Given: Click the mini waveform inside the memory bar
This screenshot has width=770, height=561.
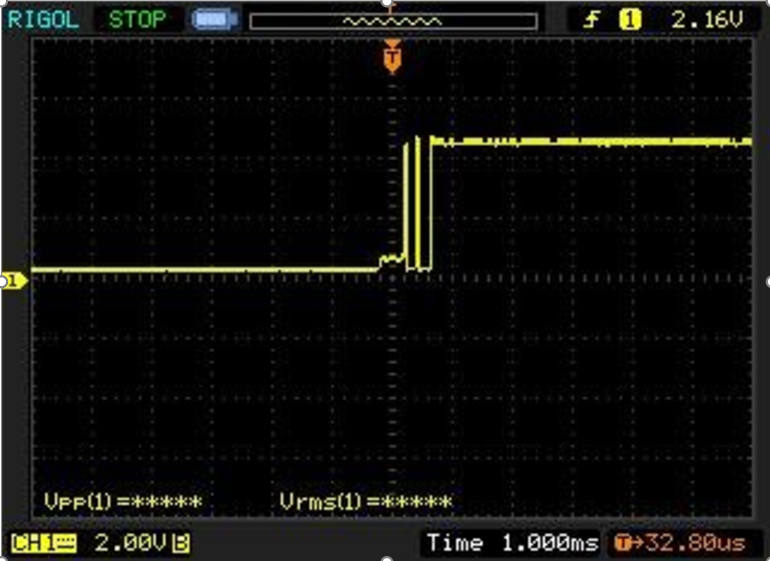Looking at the screenshot, I should pyautogui.click(x=391, y=21).
